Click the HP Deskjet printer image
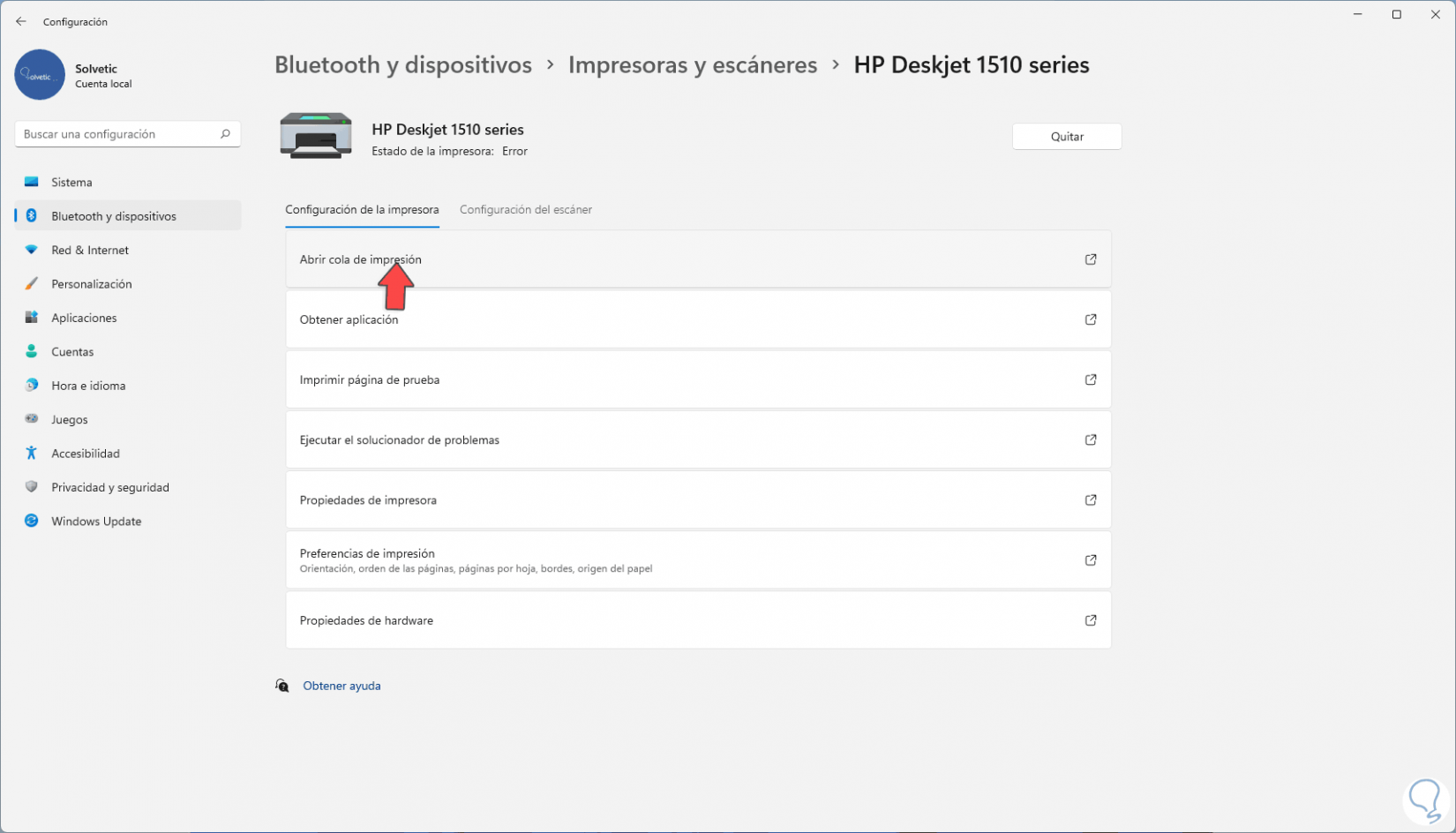This screenshot has width=1456, height=833. (316, 136)
